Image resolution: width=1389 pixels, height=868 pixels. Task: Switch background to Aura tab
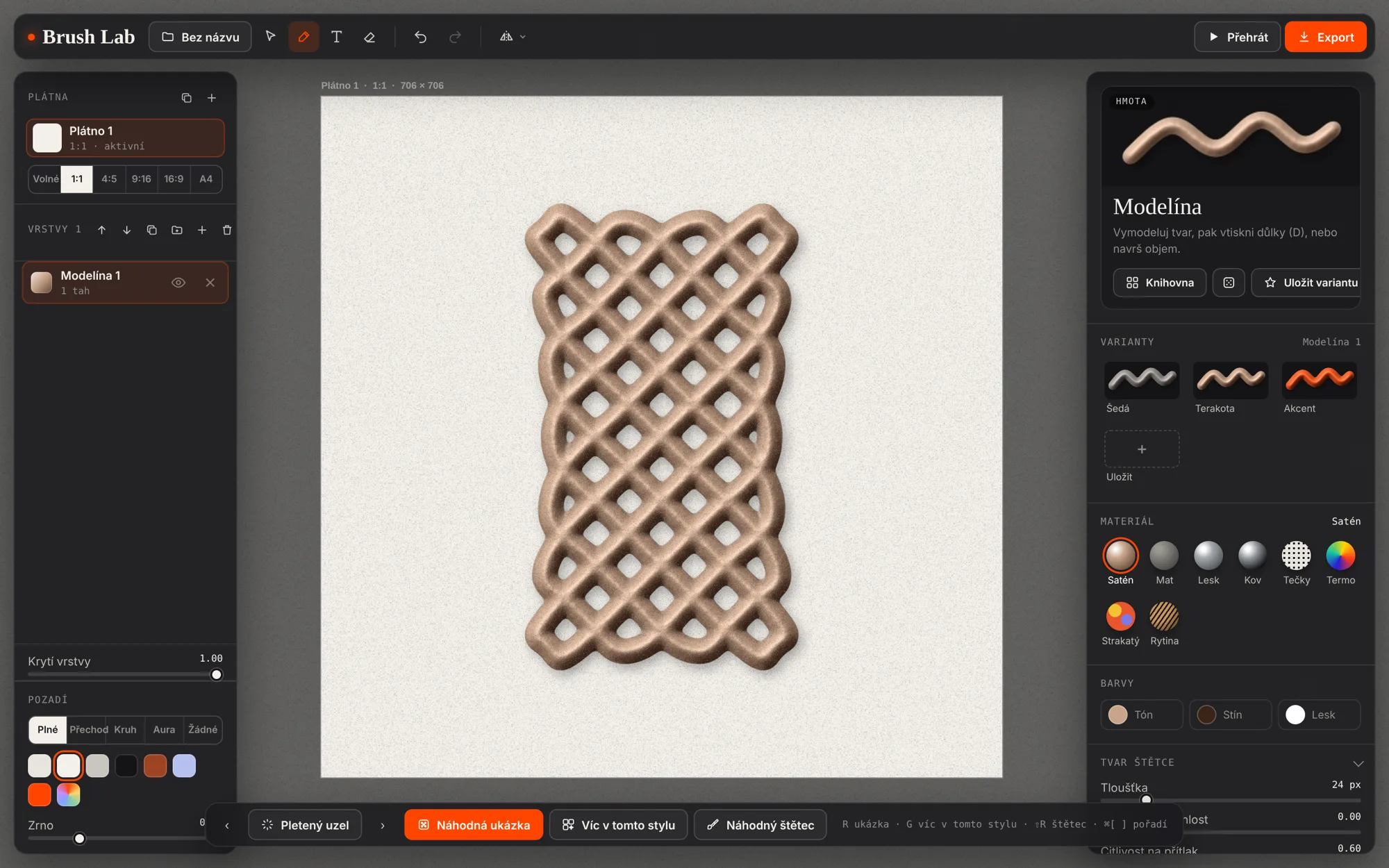(x=164, y=730)
